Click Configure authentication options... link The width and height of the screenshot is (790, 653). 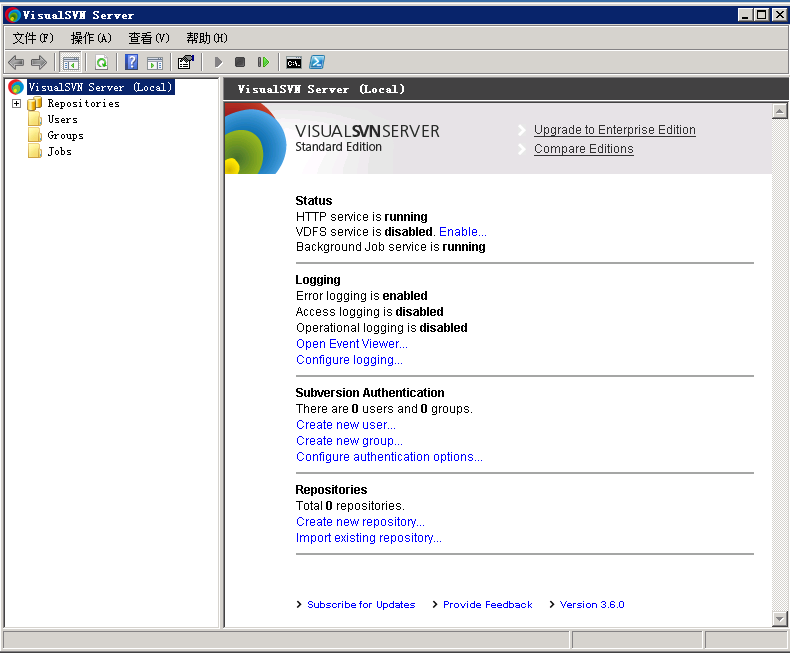coord(389,457)
